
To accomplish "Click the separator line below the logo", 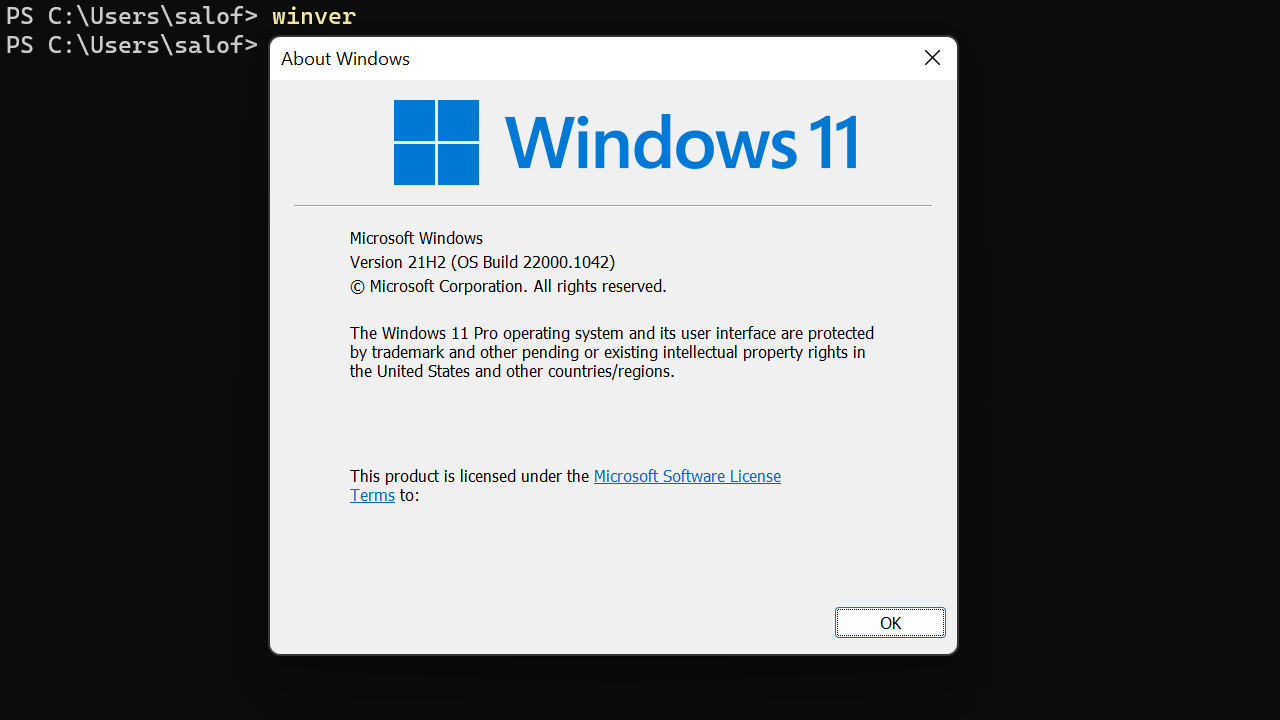I will 612,204.
